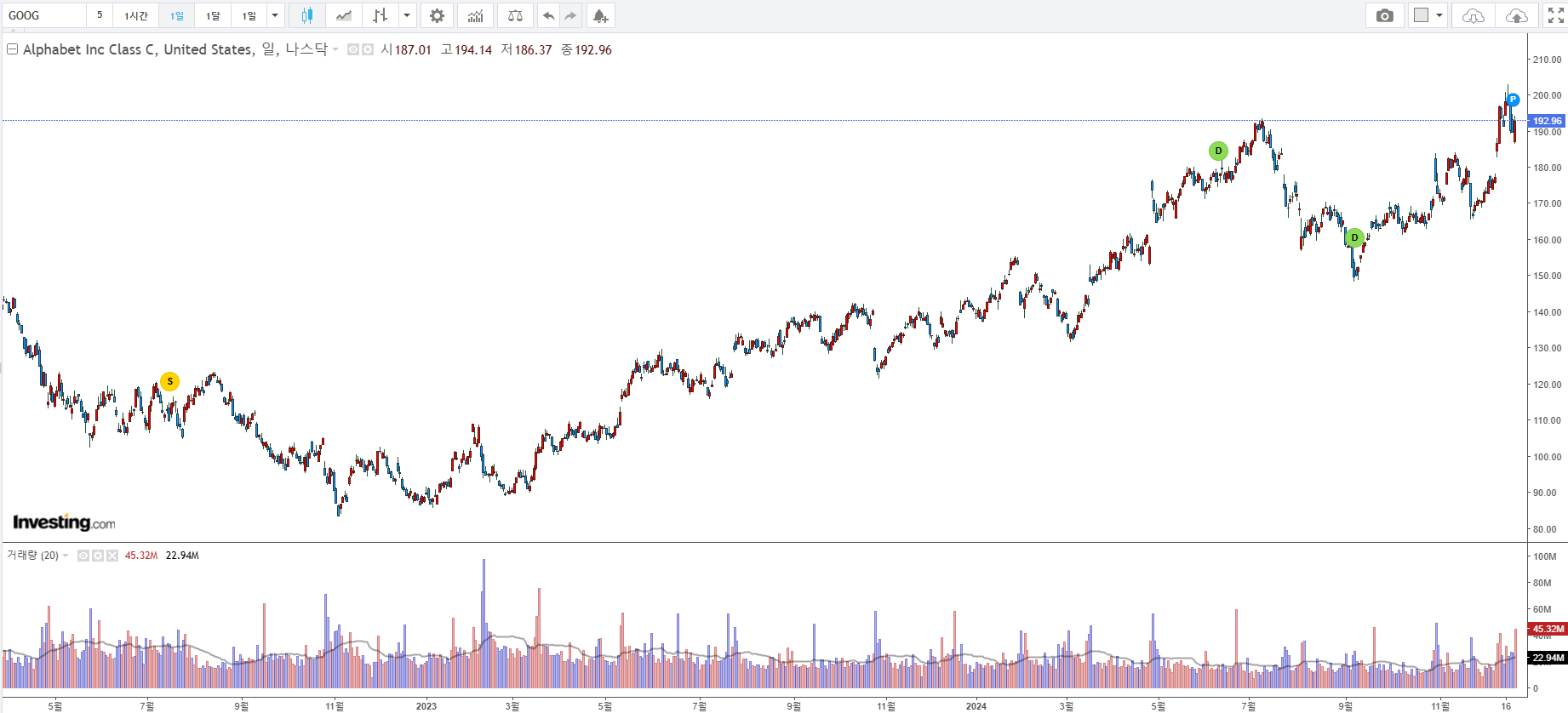Click the green D dividend marker near July 2024
1568x713 pixels.
[1218, 151]
